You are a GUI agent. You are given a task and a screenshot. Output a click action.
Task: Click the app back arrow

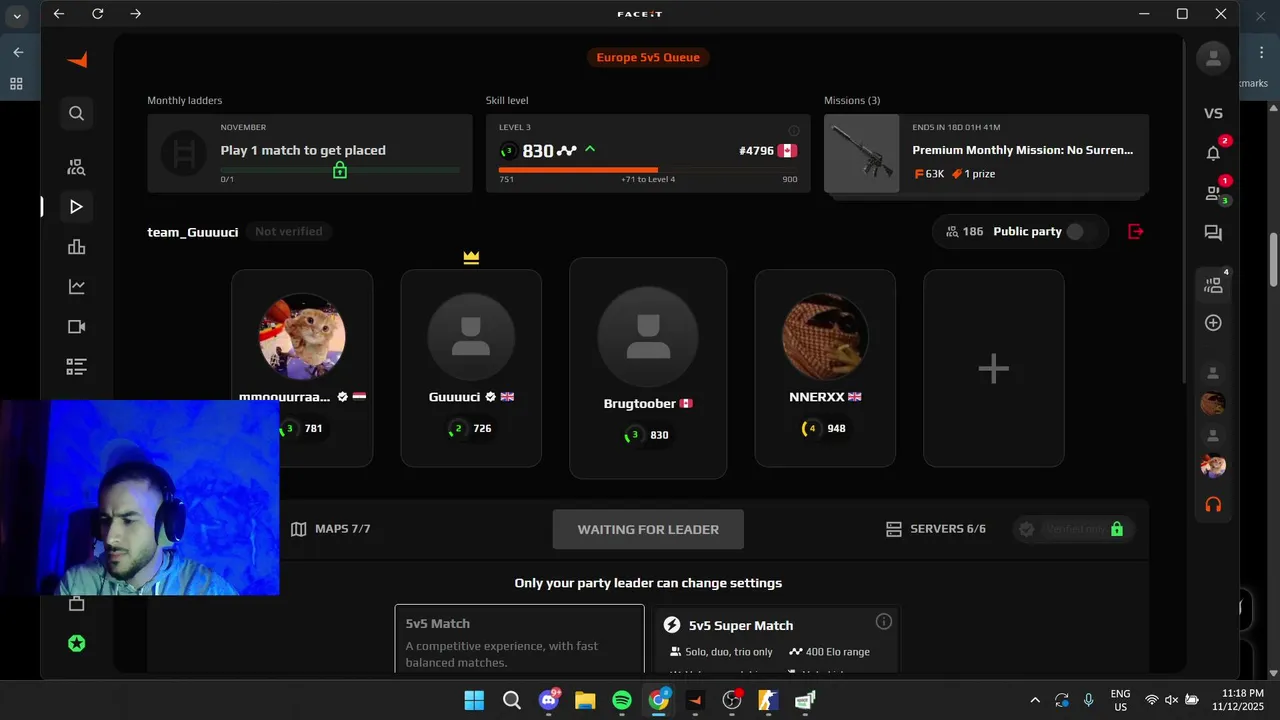[x=58, y=14]
